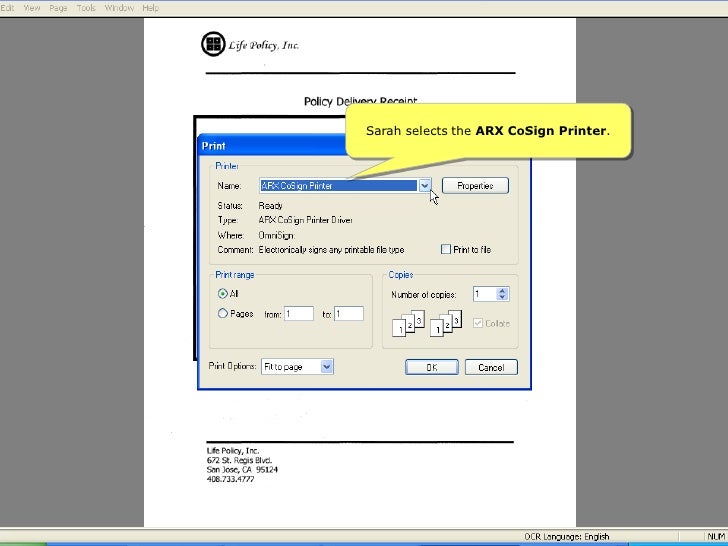Click the Policy Delivery Receipt heading
This screenshot has width=728, height=546.
click(361, 101)
